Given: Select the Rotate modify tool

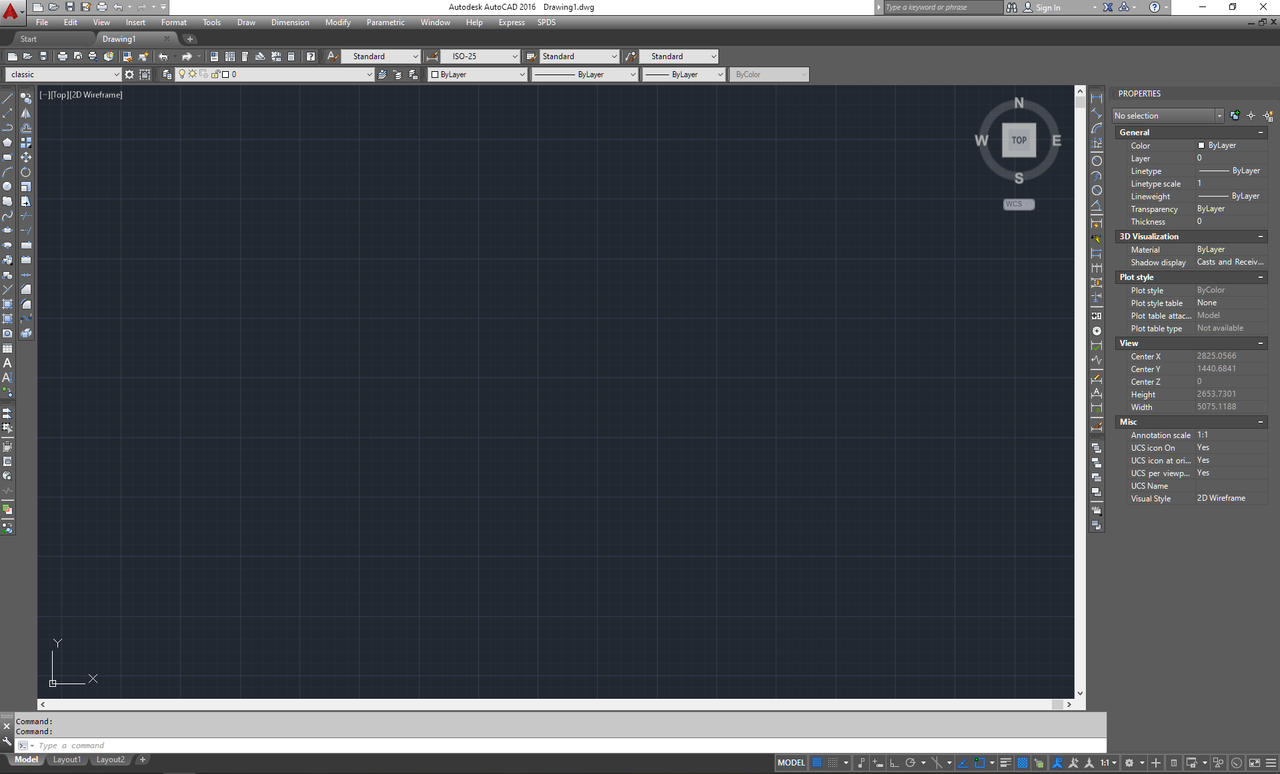Looking at the screenshot, I should [x=26, y=172].
